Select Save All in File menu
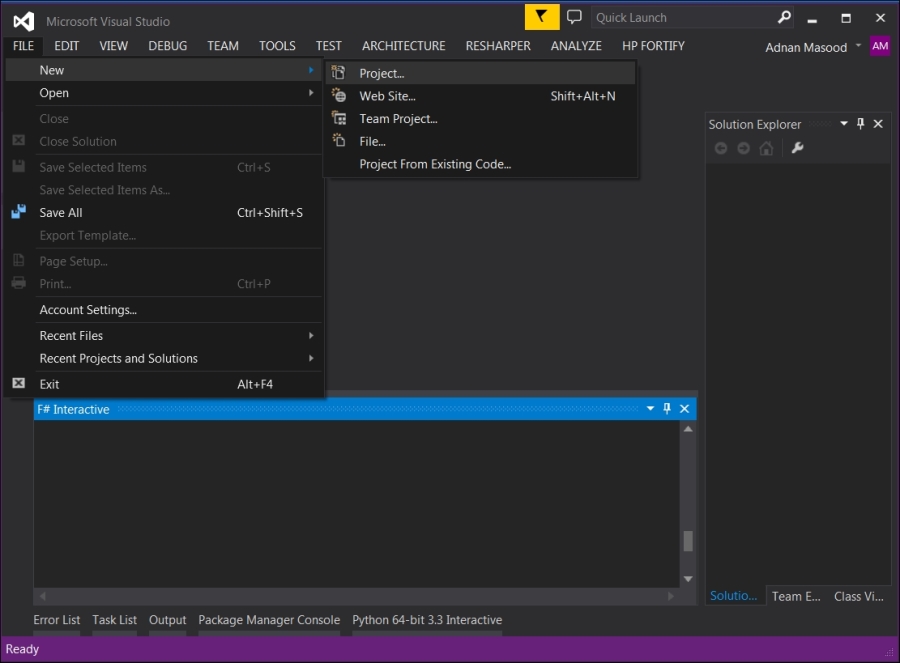This screenshot has width=900, height=663. coord(164,212)
